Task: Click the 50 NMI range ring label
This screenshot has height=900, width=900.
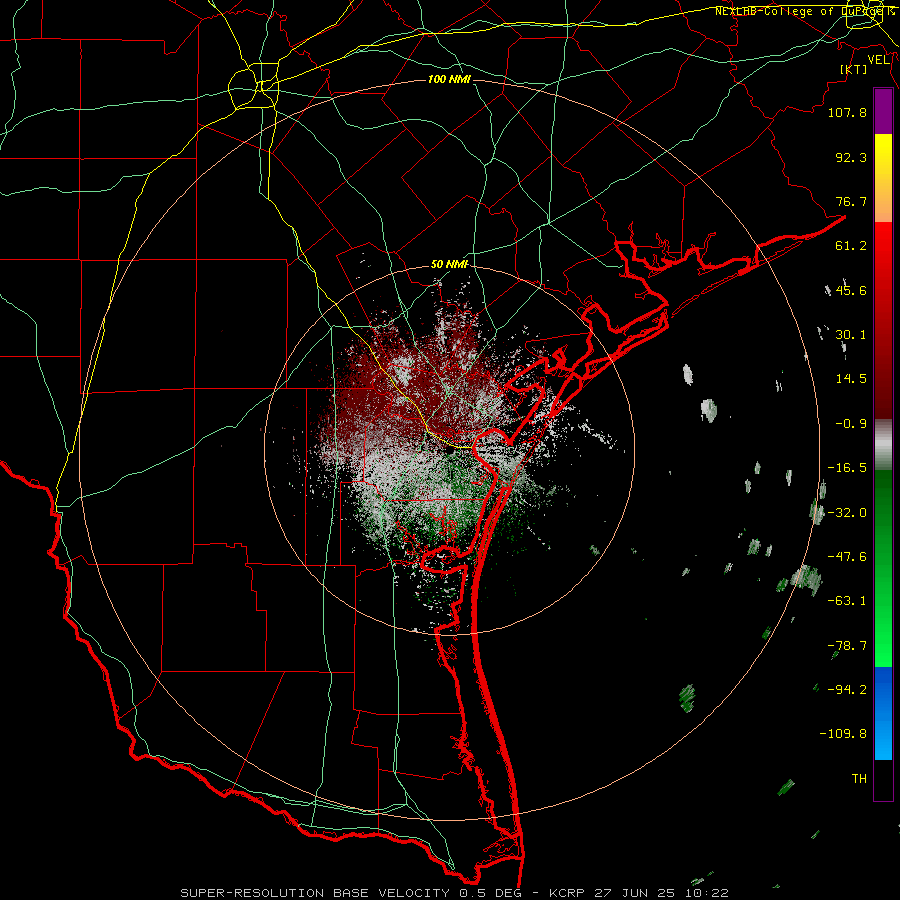Action: tap(449, 264)
